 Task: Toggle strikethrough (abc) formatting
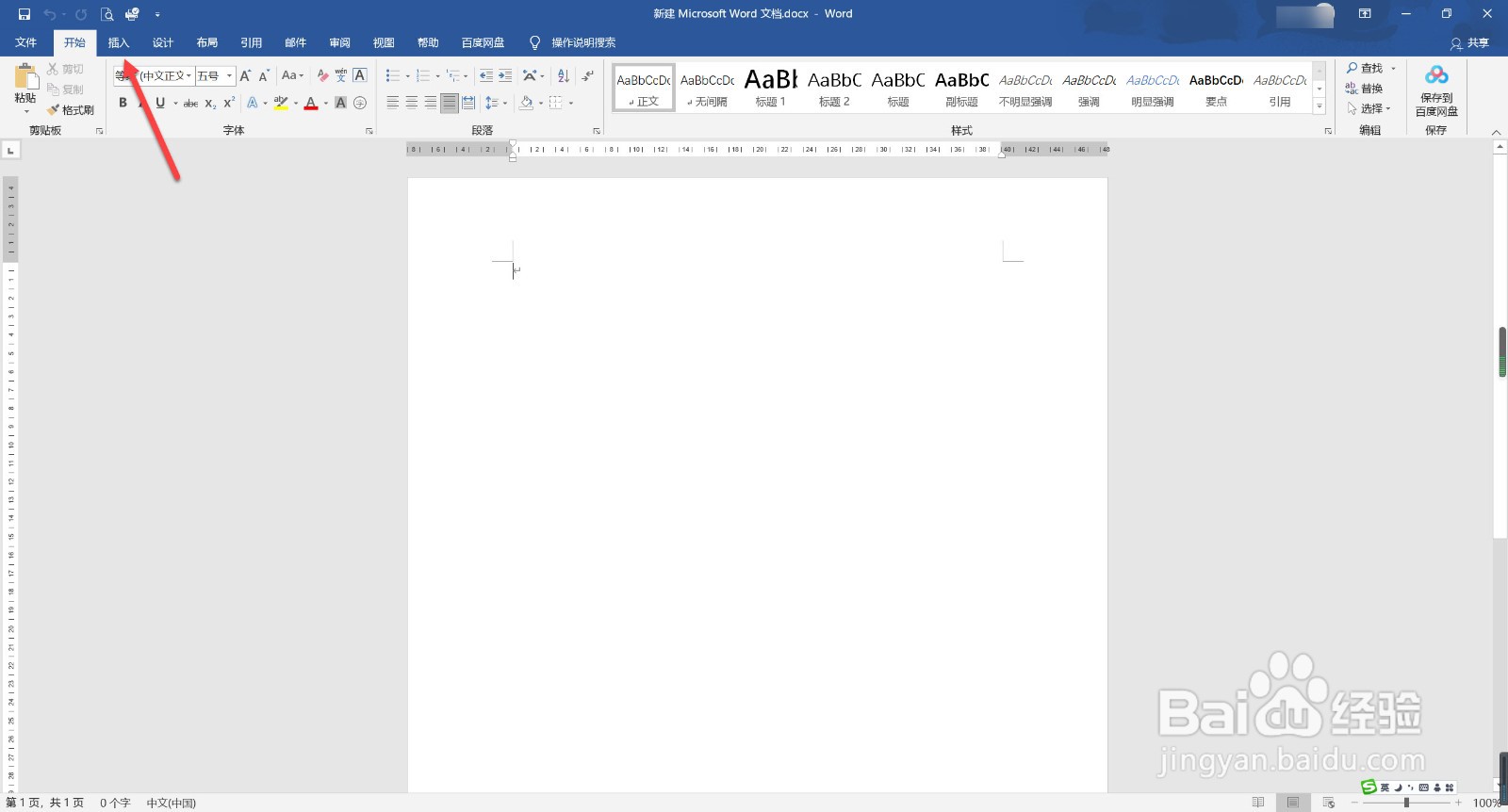tap(190, 103)
